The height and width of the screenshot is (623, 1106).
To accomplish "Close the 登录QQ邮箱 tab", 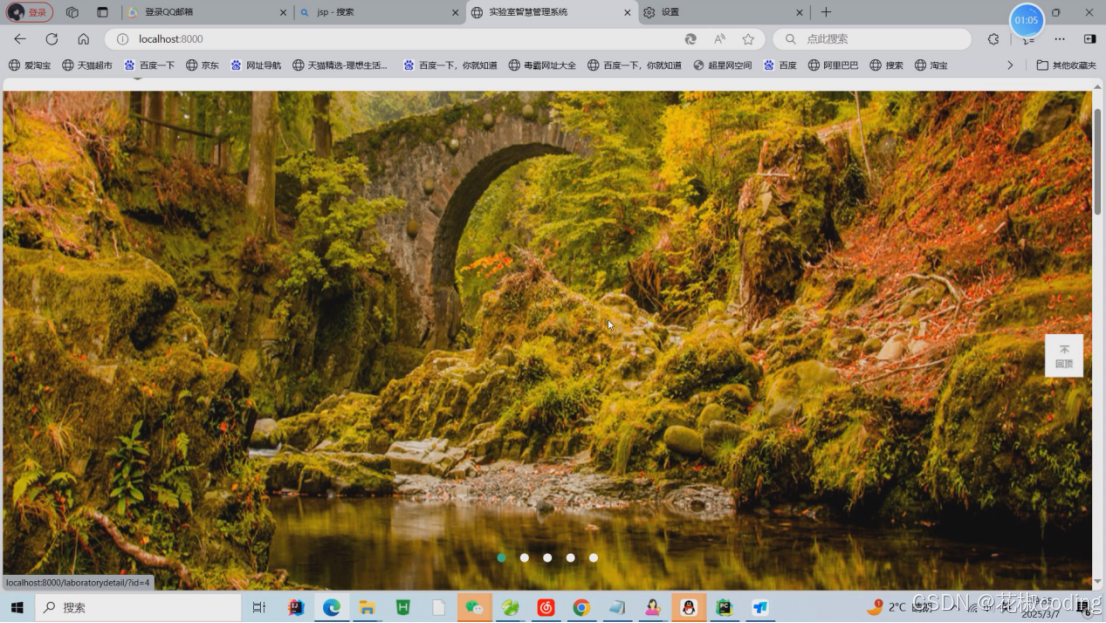I will (x=283, y=12).
